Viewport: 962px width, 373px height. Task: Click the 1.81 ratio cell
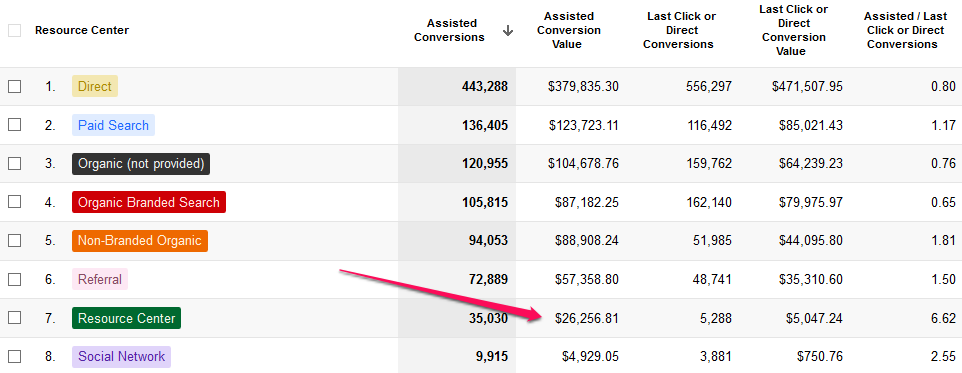(x=944, y=240)
